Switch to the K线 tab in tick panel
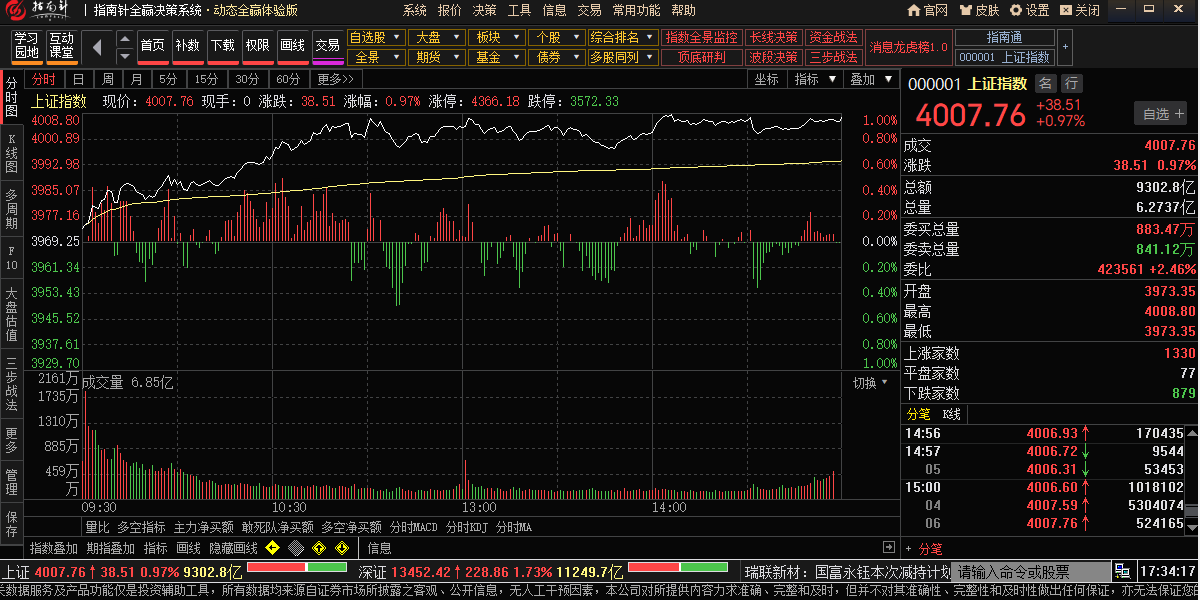Screen dimensions: 1200x600 click(951, 414)
